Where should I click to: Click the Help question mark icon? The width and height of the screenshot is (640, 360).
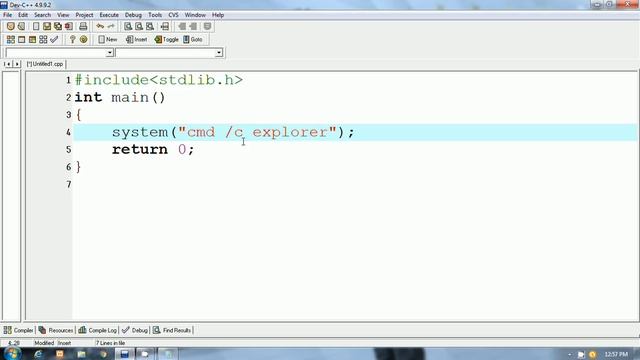point(72,40)
